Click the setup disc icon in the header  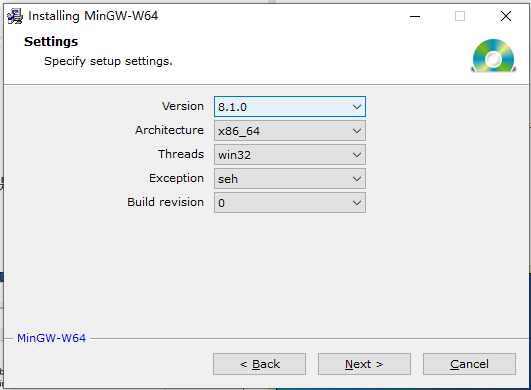(x=493, y=56)
